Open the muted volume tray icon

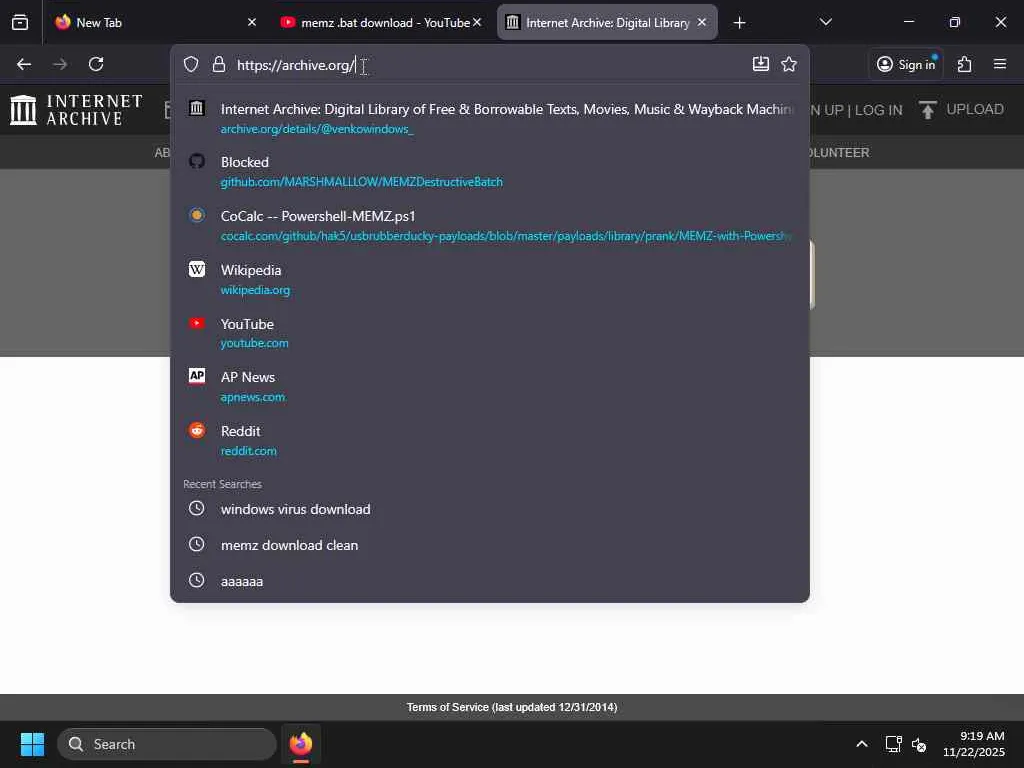919,744
